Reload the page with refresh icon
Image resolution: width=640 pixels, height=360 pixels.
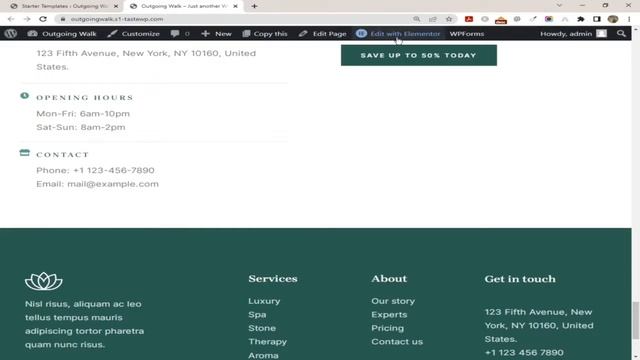coord(43,19)
